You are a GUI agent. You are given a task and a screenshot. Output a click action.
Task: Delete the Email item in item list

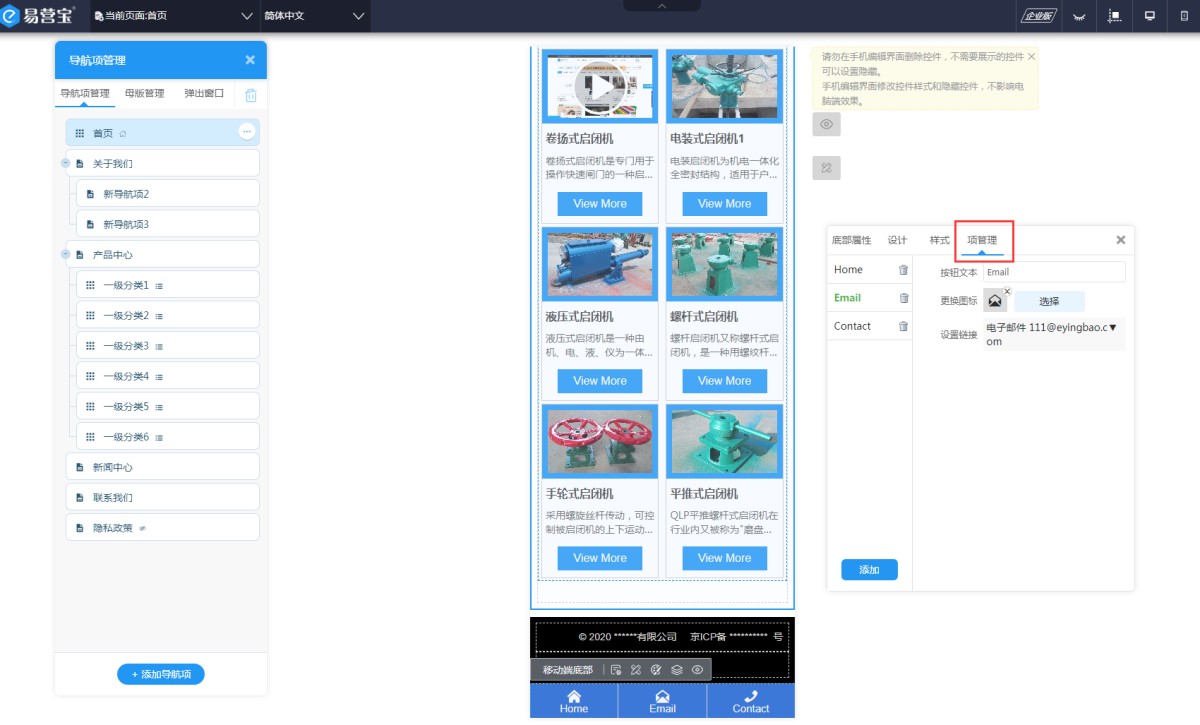(904, 298)
